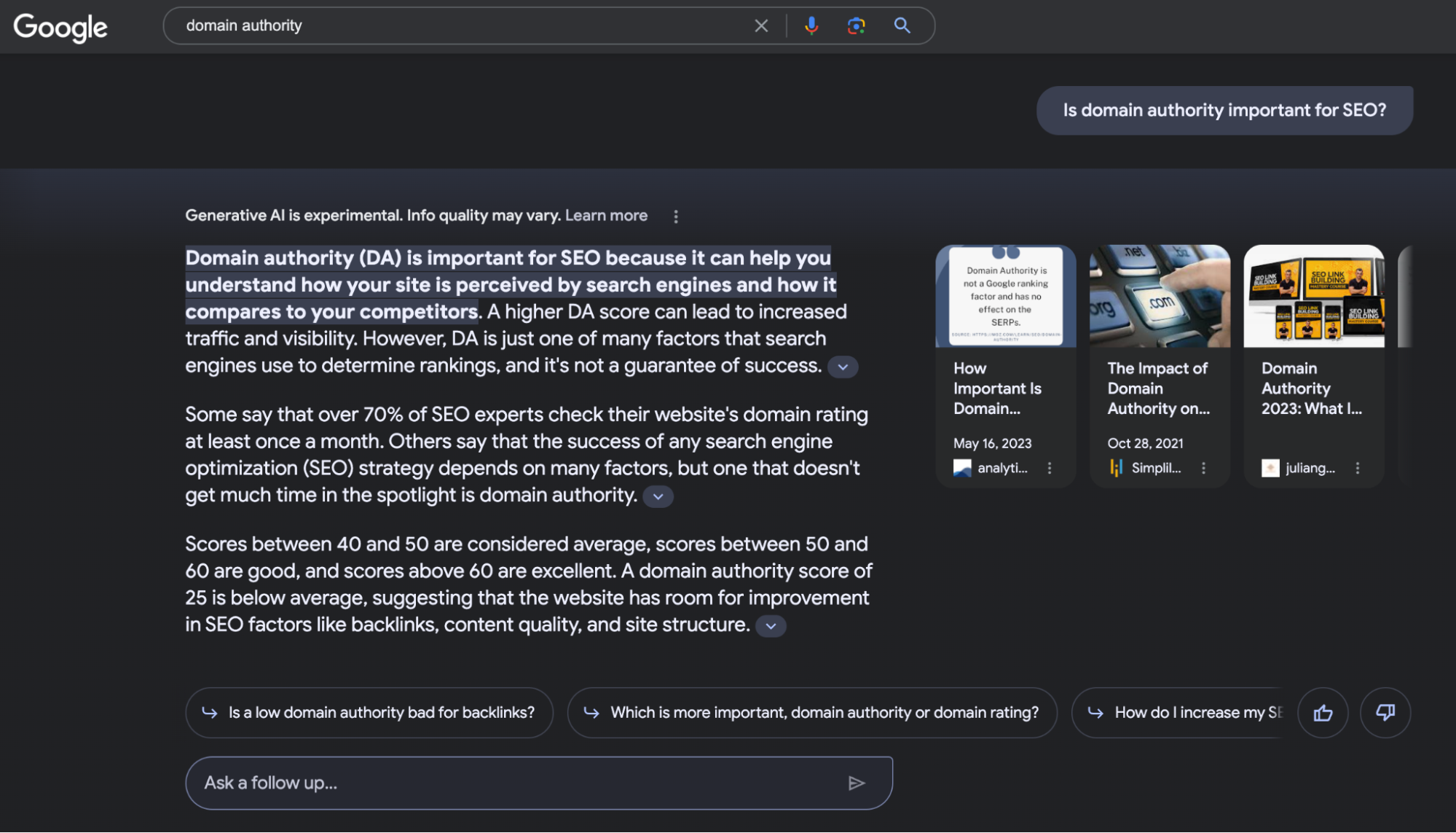Expand the first paragraph's source chevron
The image size is (1456, 833).
pos(843,367)
